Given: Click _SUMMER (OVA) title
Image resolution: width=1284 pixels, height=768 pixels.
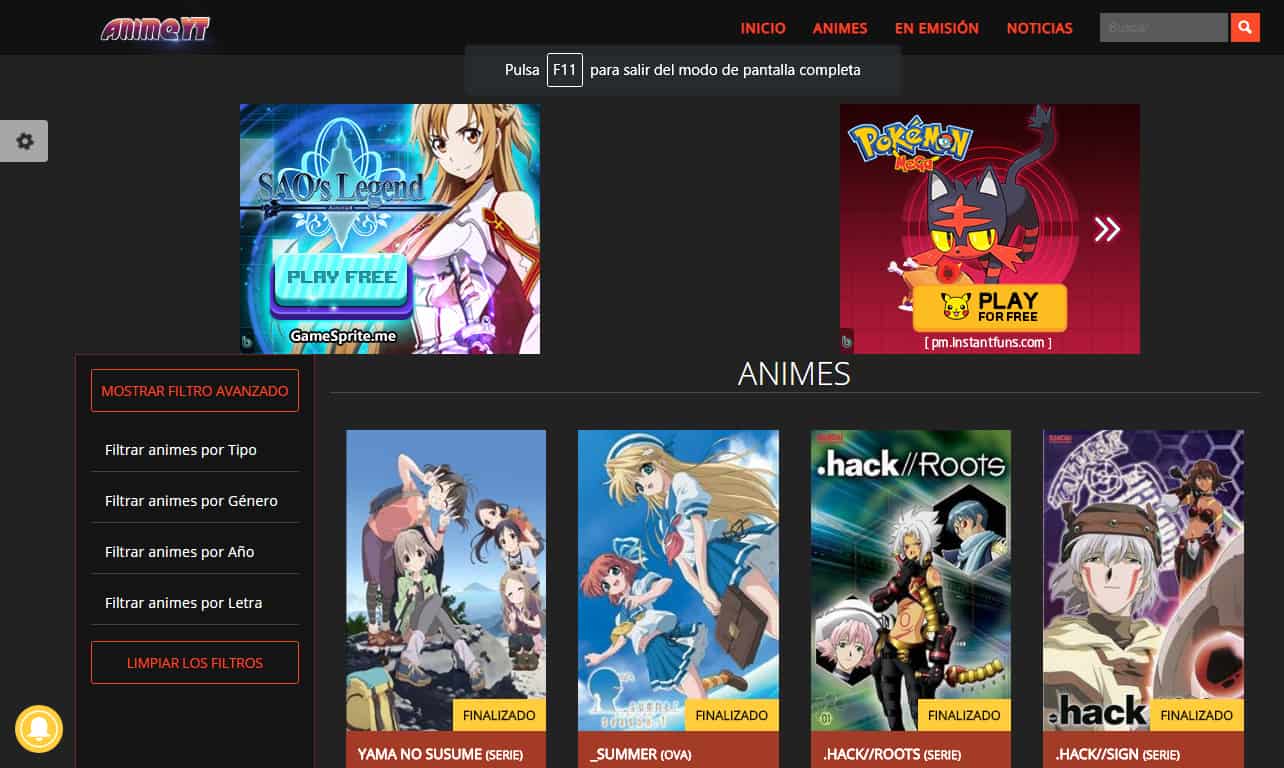Looking at the screenshot, I should [640, 754].
